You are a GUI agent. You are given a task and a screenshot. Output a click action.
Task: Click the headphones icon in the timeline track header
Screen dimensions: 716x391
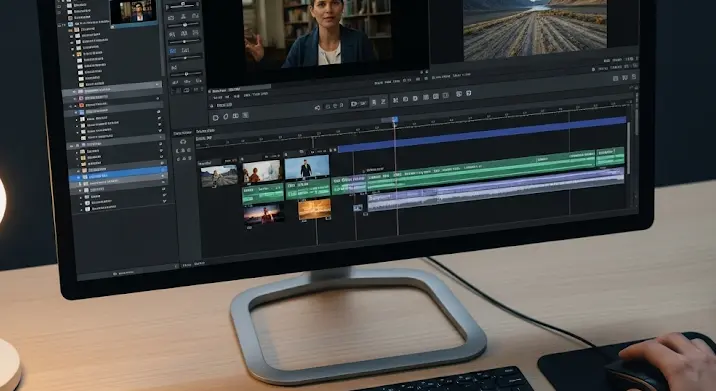click(183, 142)
